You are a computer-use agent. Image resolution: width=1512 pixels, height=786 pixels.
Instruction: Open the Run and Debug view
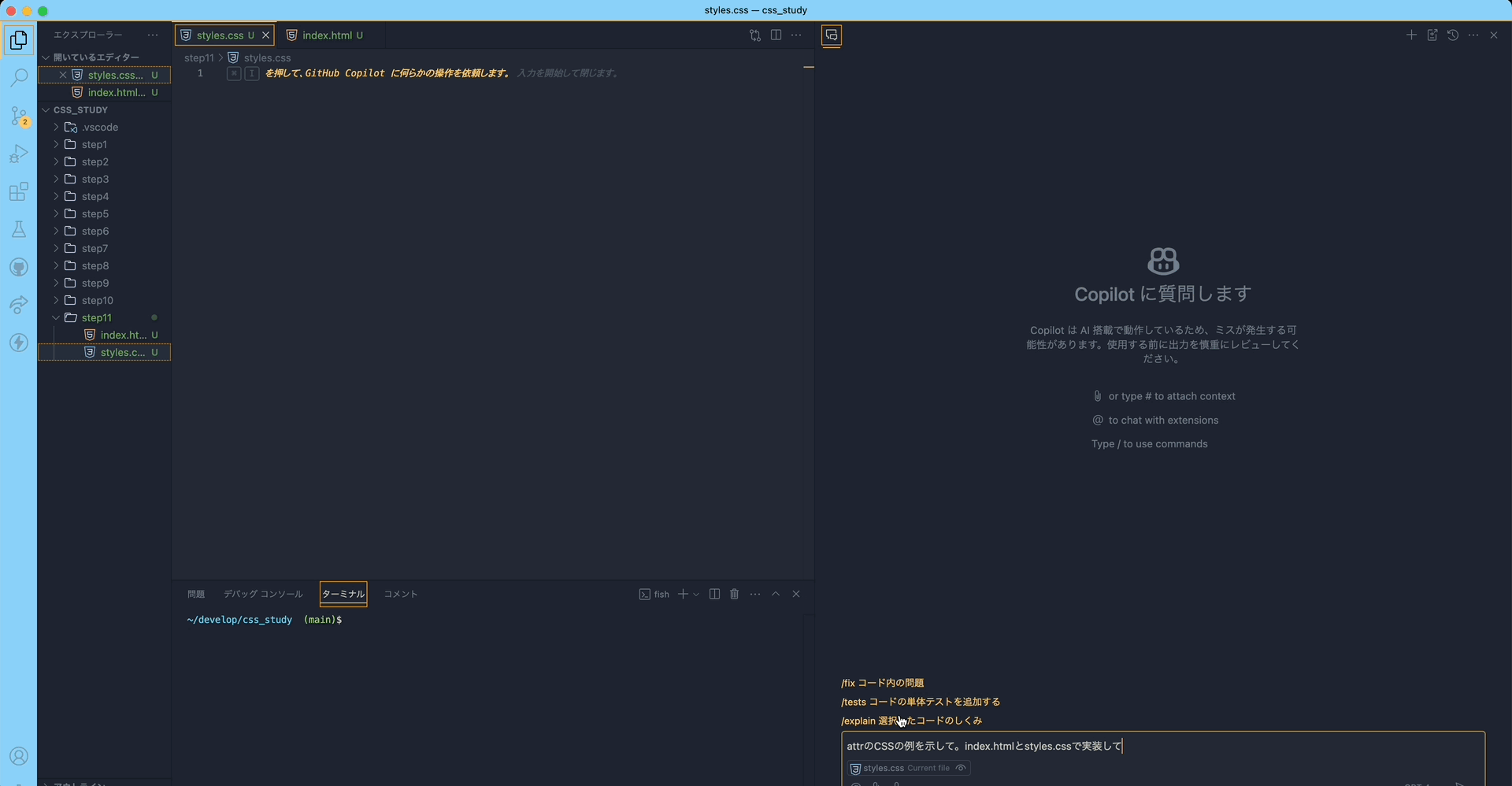[19, 154]
